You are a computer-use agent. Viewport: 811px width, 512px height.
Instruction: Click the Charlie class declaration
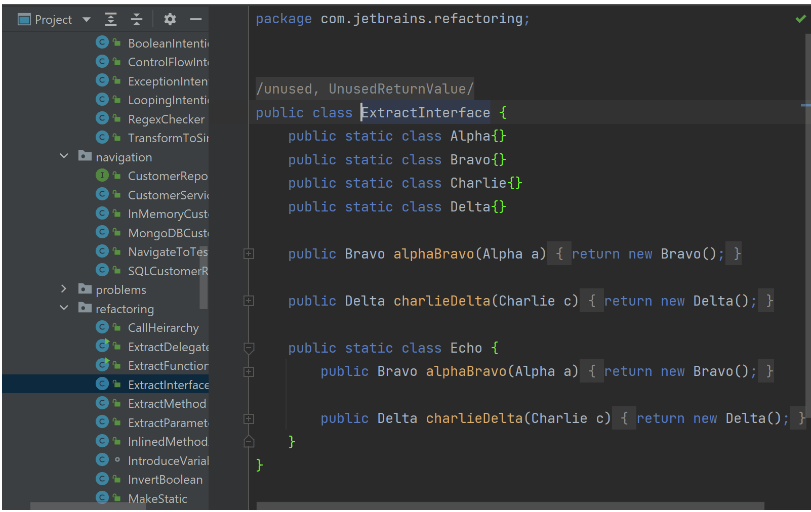(405, 183)
